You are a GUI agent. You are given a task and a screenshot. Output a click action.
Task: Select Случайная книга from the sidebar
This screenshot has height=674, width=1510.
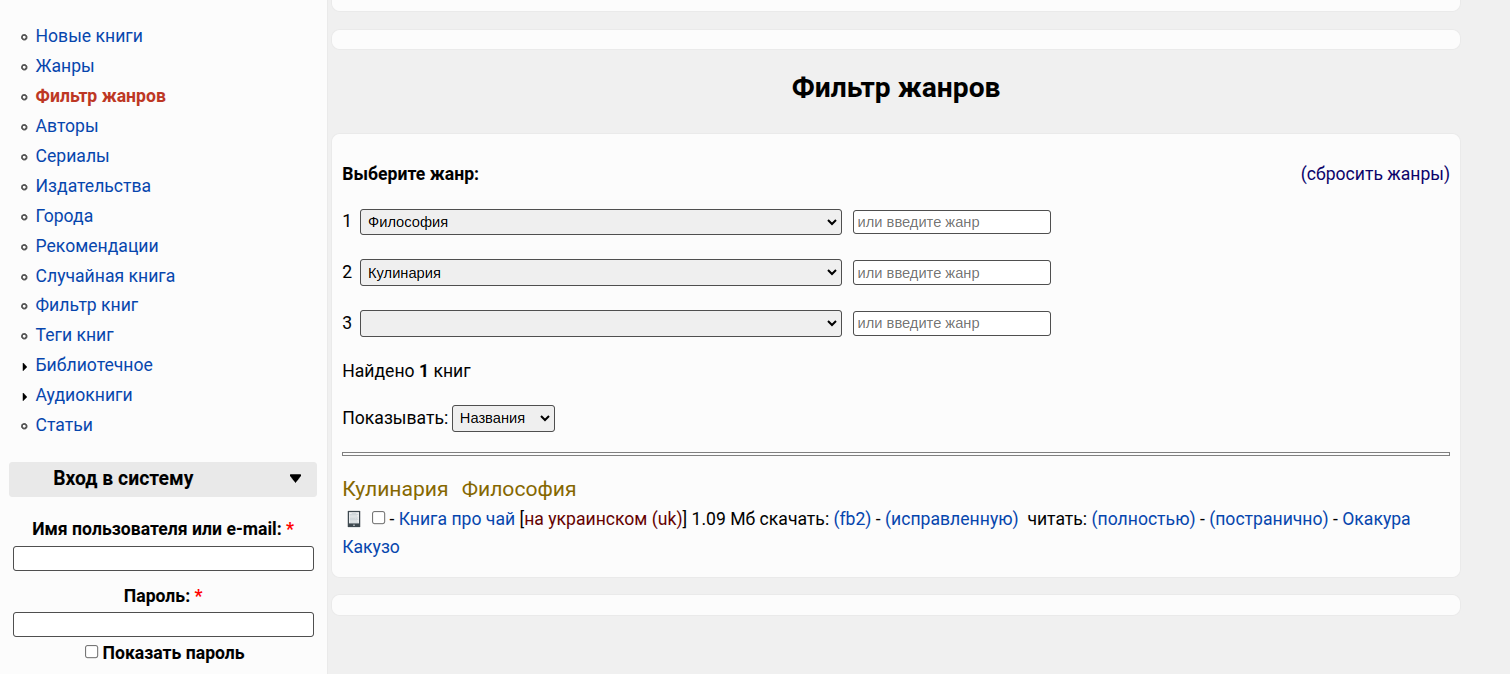pos(105,276)
